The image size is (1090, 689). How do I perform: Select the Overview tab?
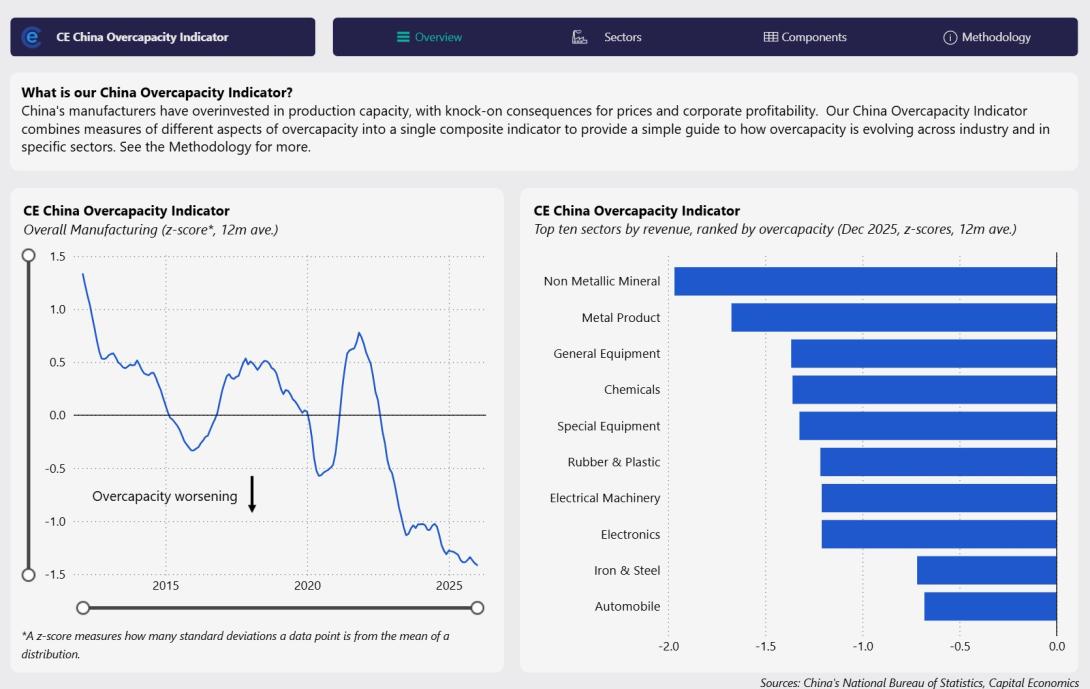coord(438,37)
